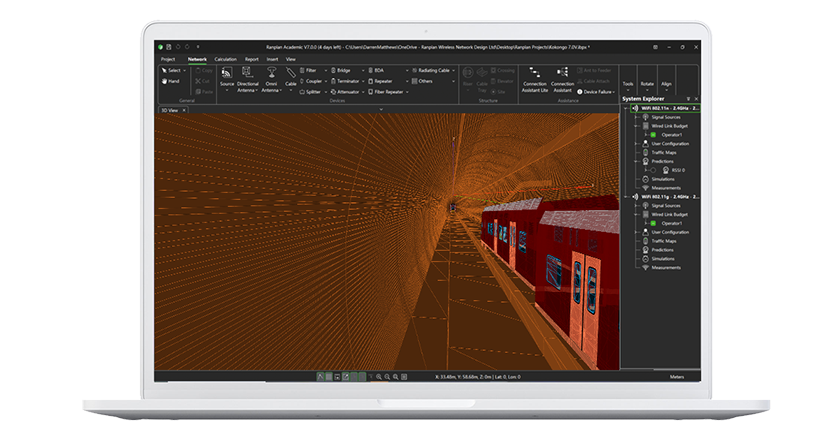Place a Fiber Repeater device
Screen dimensions: 838x438
[x=386, y=92]
